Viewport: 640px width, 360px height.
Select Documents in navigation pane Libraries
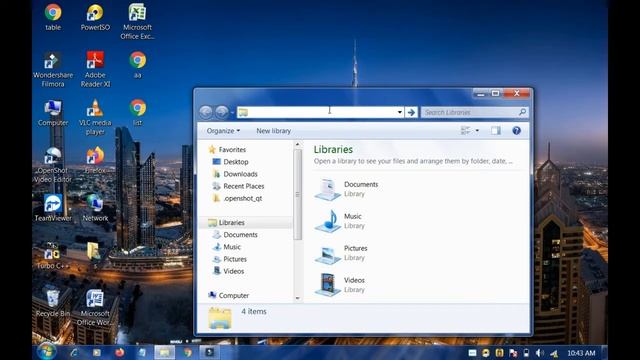tap(235, 235)
